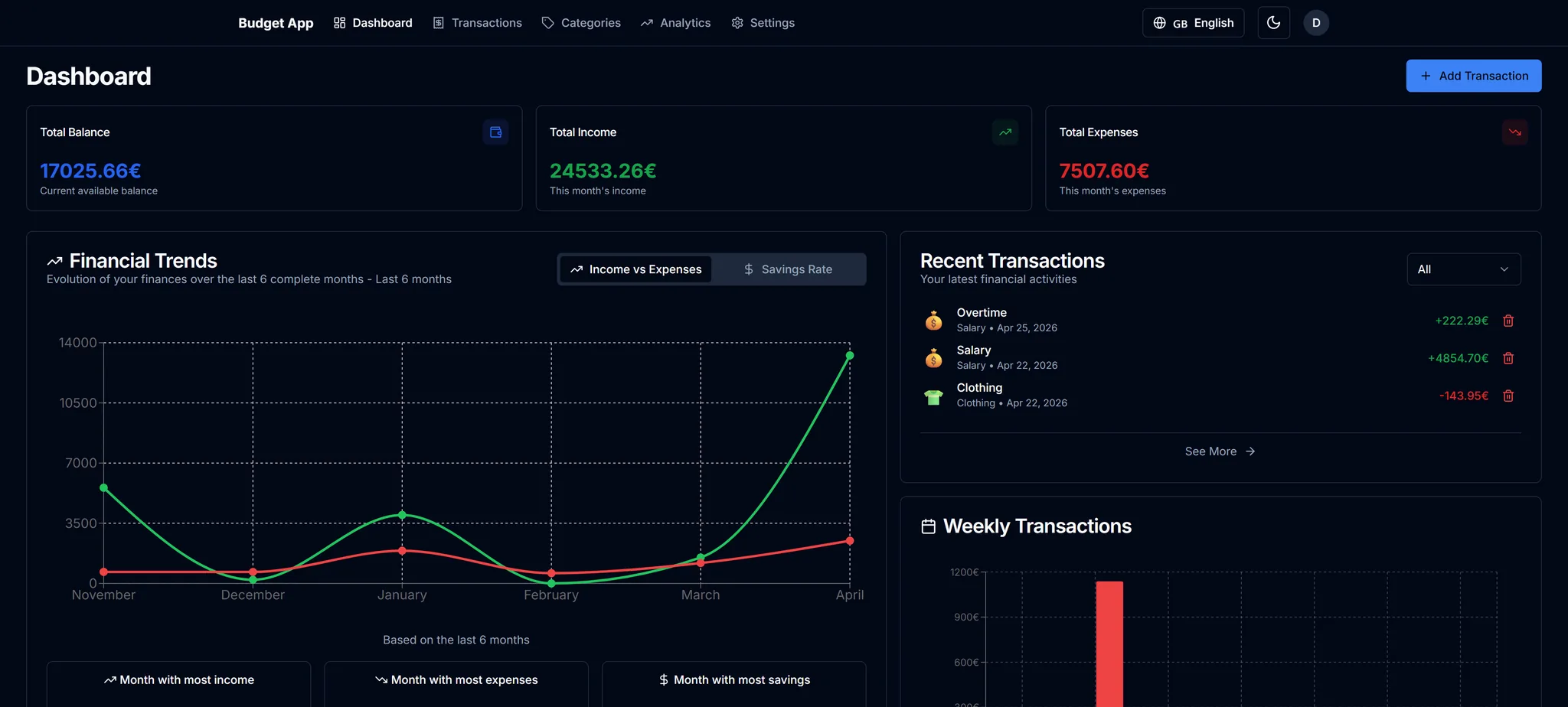Click the November income data point
The width and height of the screenshot is (1568, 707).
coord(104,488)
